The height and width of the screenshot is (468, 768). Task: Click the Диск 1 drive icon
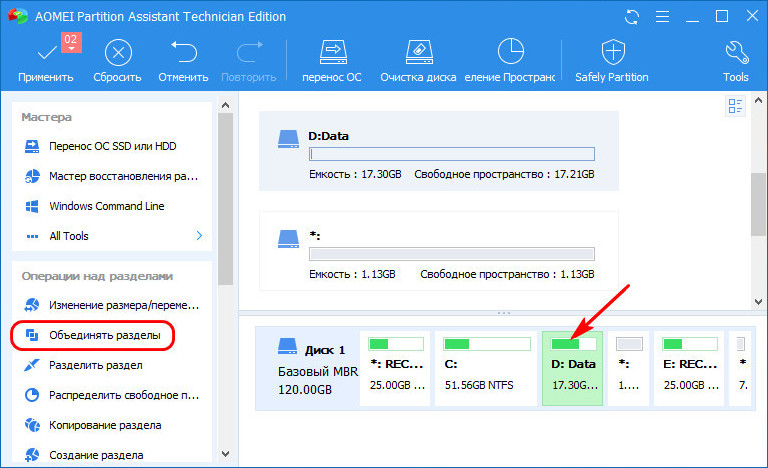click(288, 346)
